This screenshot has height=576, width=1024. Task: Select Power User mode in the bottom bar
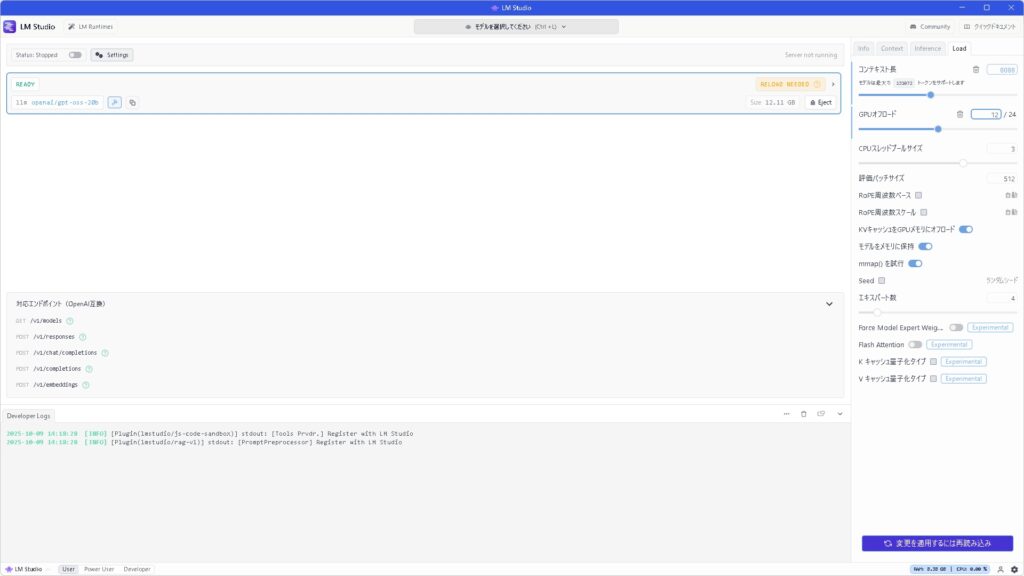pyautogui.click(x=99, y=569)
